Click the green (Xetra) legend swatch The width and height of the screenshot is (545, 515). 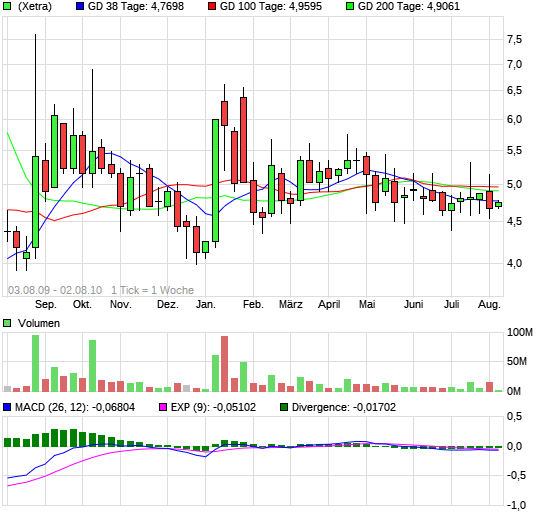(x=7, y=6)
